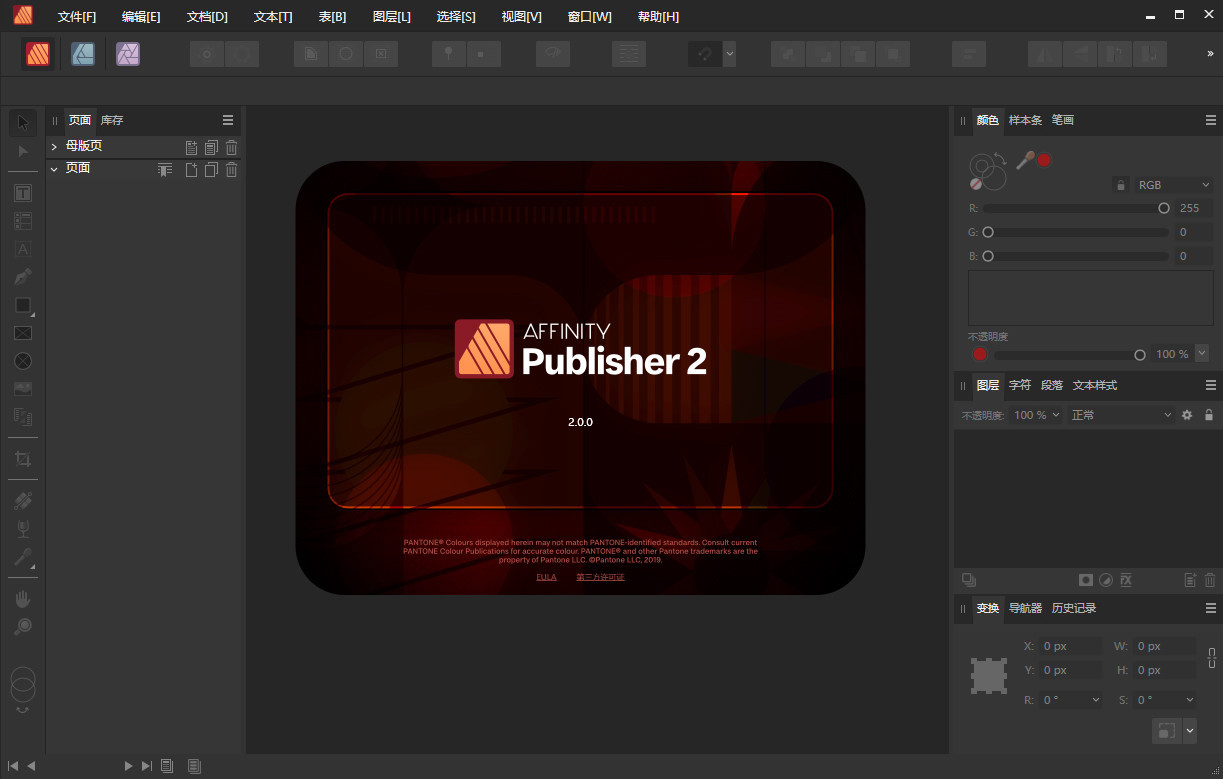This screenshot has height=779, width=1223.
Task: Select the Hand tool
Action: 22,598
